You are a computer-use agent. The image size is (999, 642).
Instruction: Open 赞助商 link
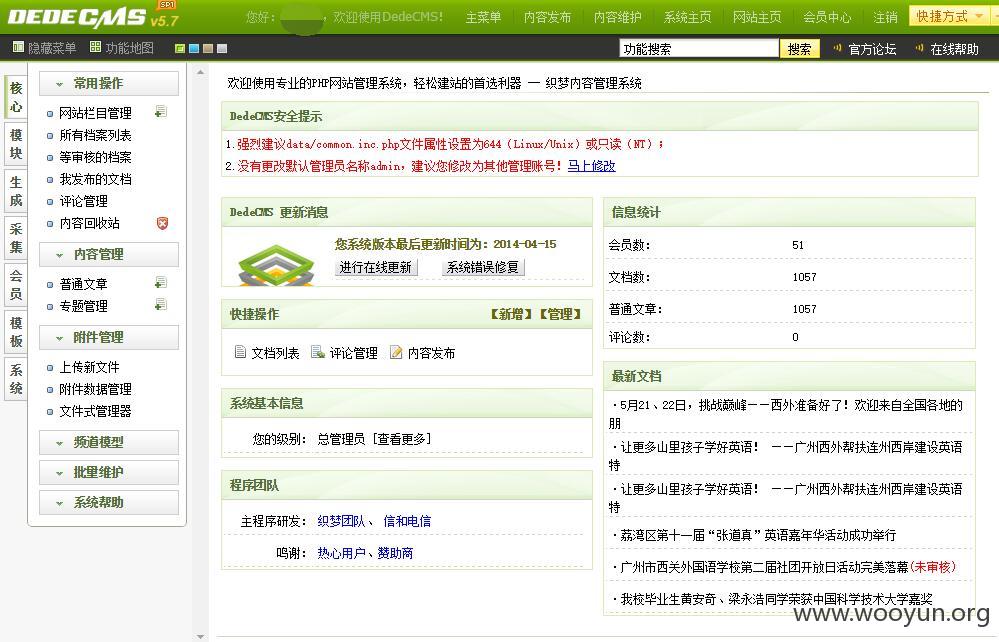(396, 553)
